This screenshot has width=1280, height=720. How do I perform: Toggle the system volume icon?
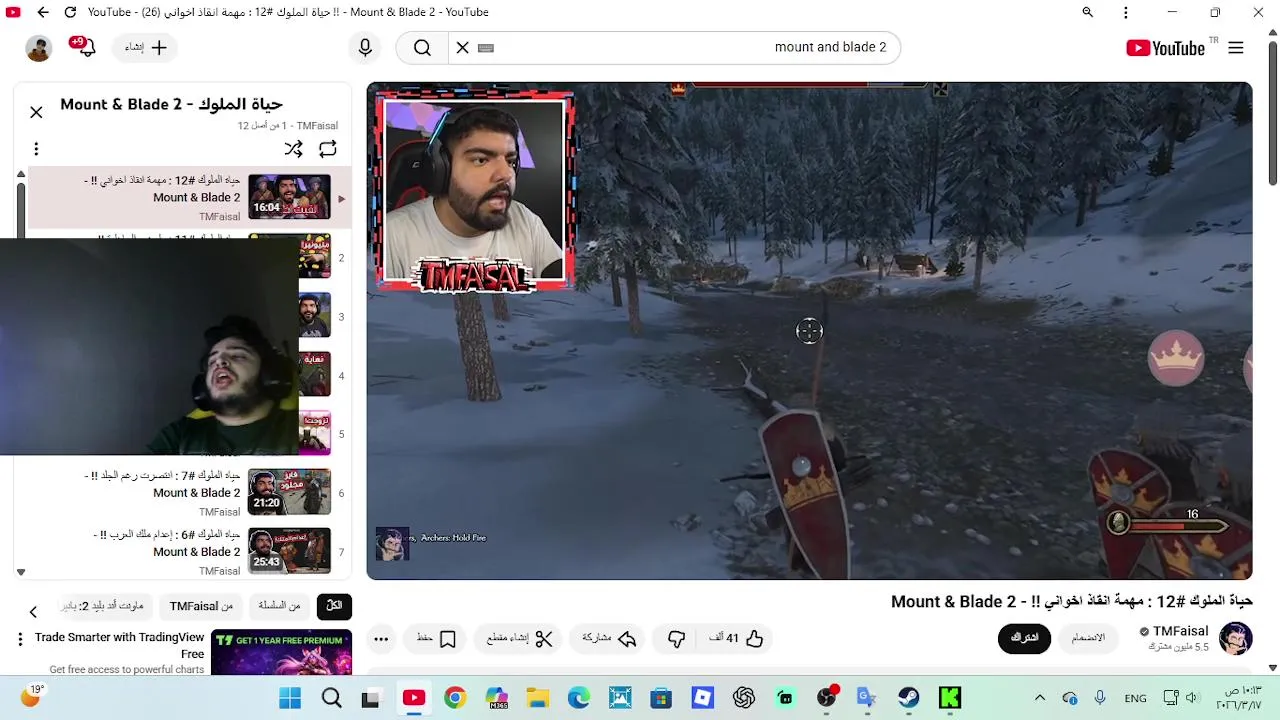tap(1192, 698)
